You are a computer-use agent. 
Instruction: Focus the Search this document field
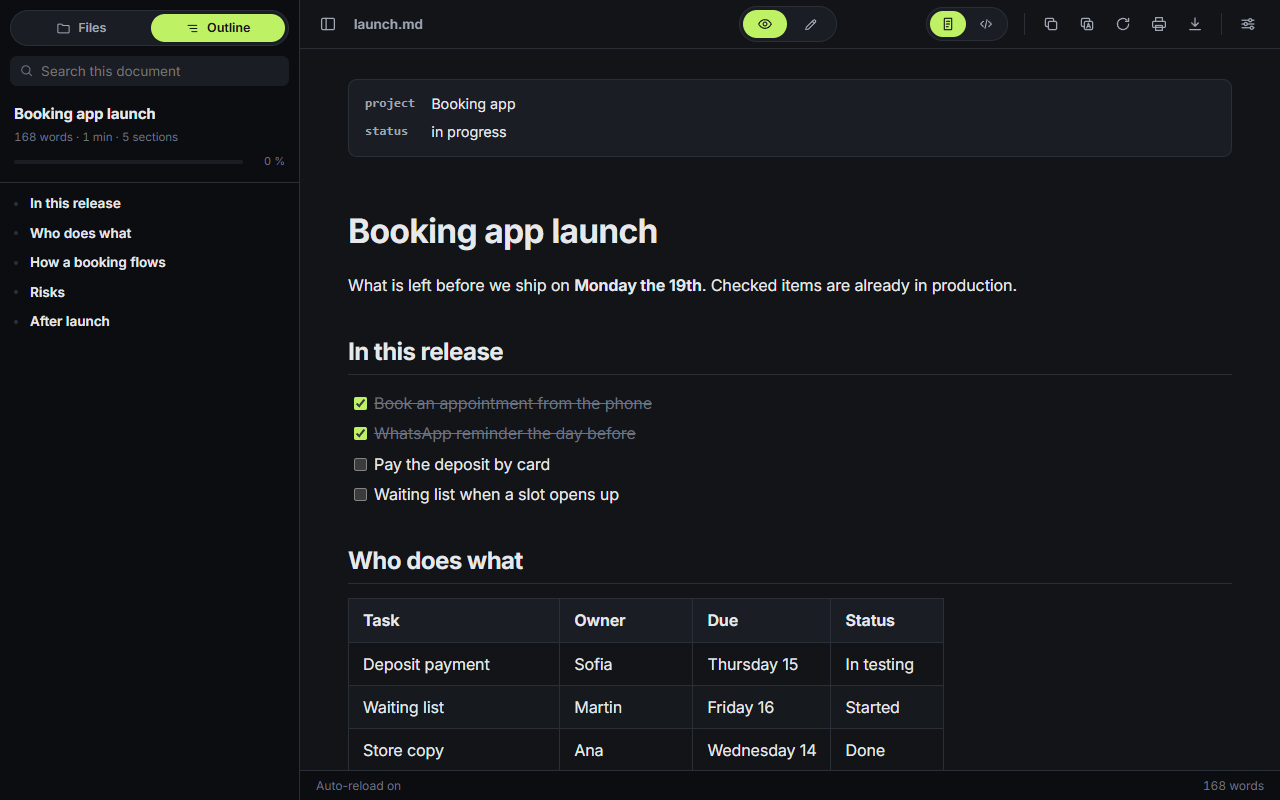pos(150,71)
